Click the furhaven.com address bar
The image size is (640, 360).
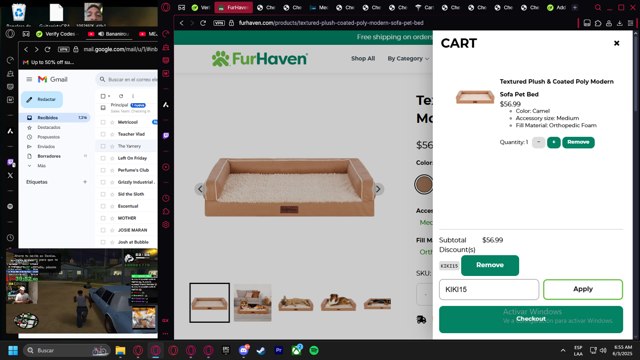point(331,23)
